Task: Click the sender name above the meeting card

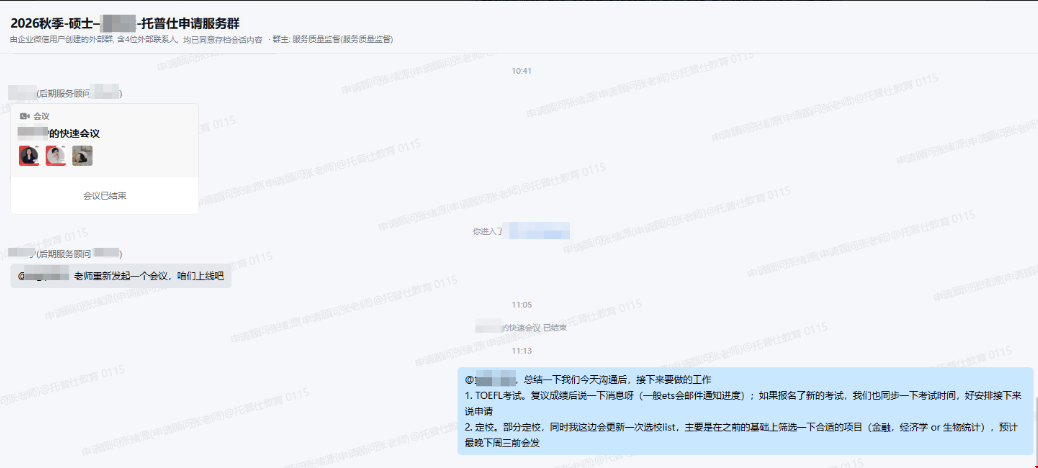Action: coord(66,93)
